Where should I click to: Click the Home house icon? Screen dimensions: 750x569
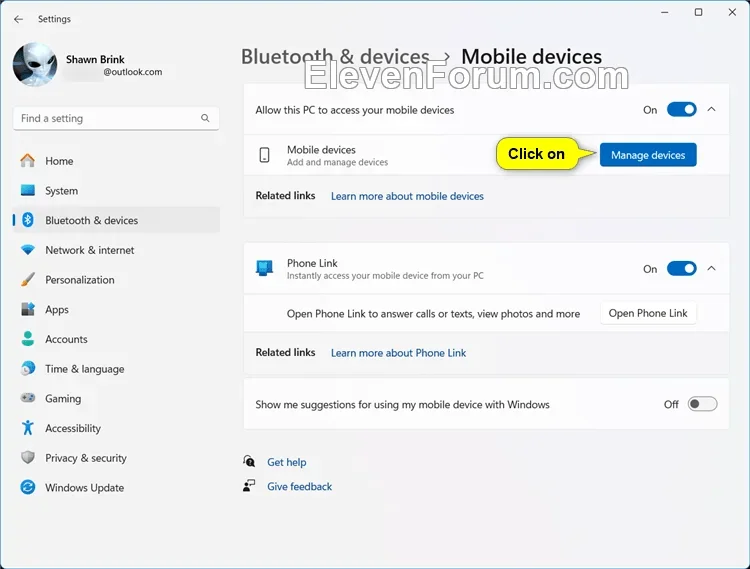coord(28,161)
